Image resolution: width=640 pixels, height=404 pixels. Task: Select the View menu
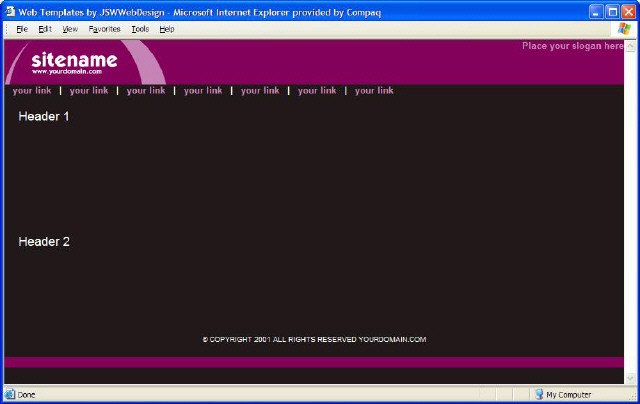click(70, 29)
